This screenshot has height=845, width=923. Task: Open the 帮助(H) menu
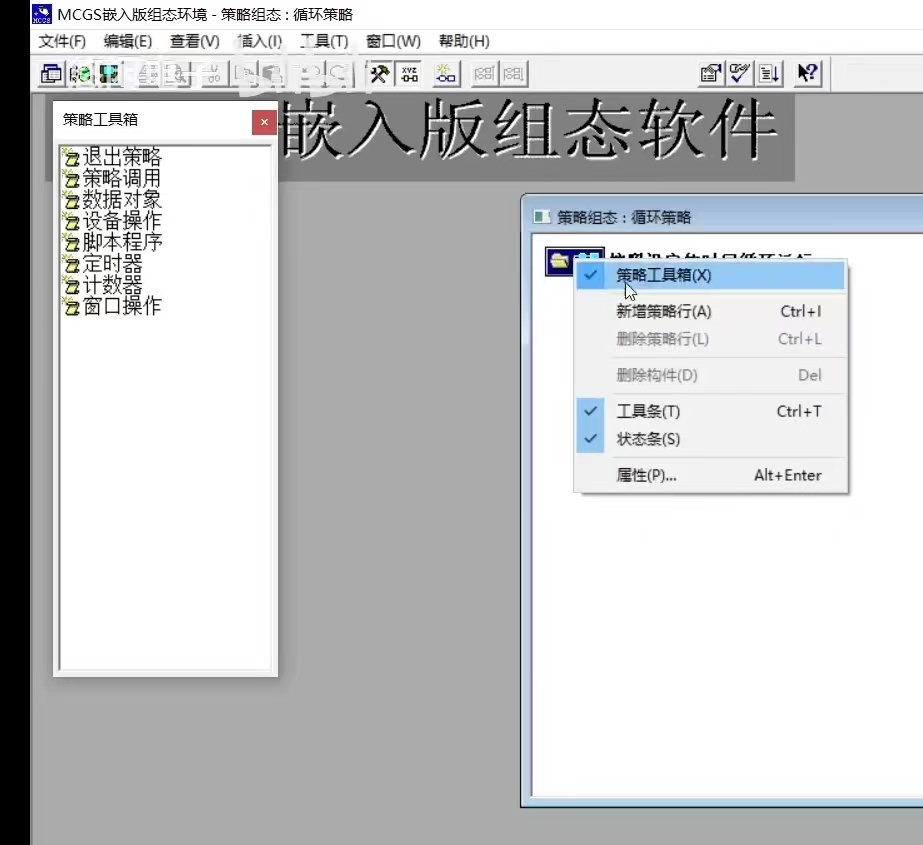click(x=464, y=41)
